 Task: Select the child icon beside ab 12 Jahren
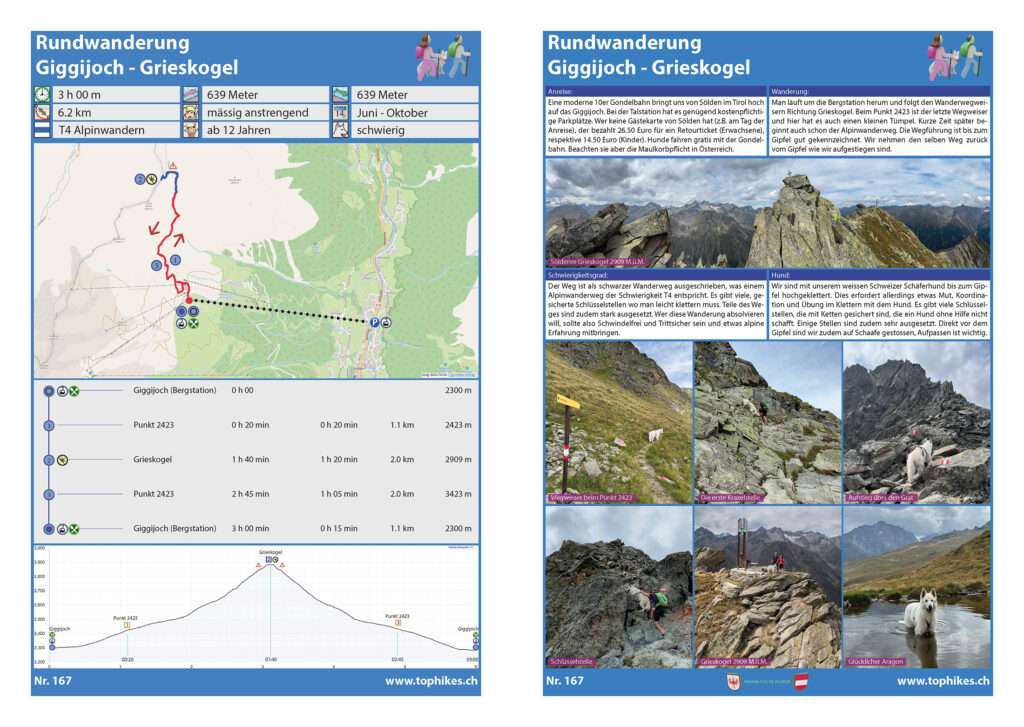click(191, 131)
